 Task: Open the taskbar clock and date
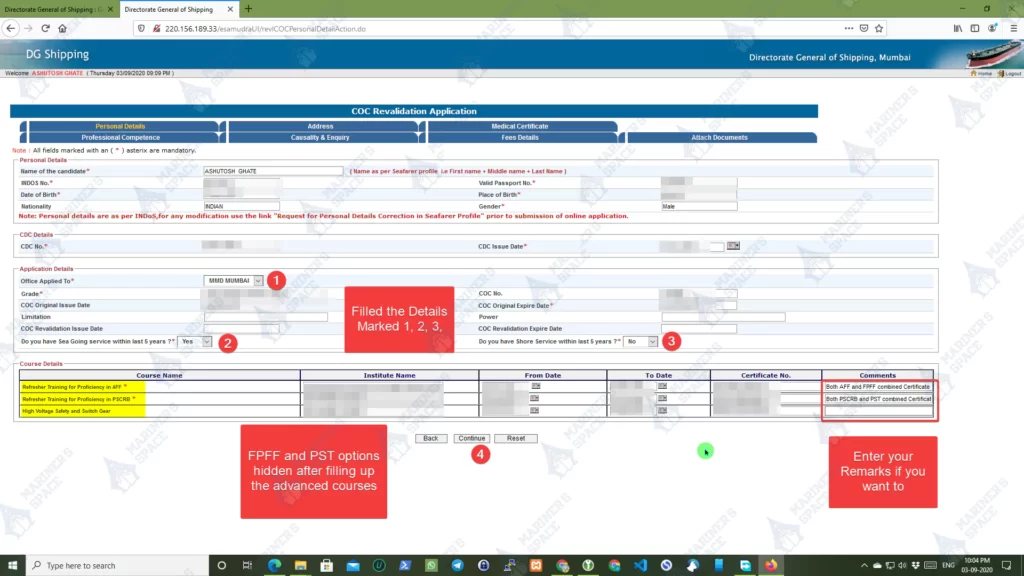[976, 565]
